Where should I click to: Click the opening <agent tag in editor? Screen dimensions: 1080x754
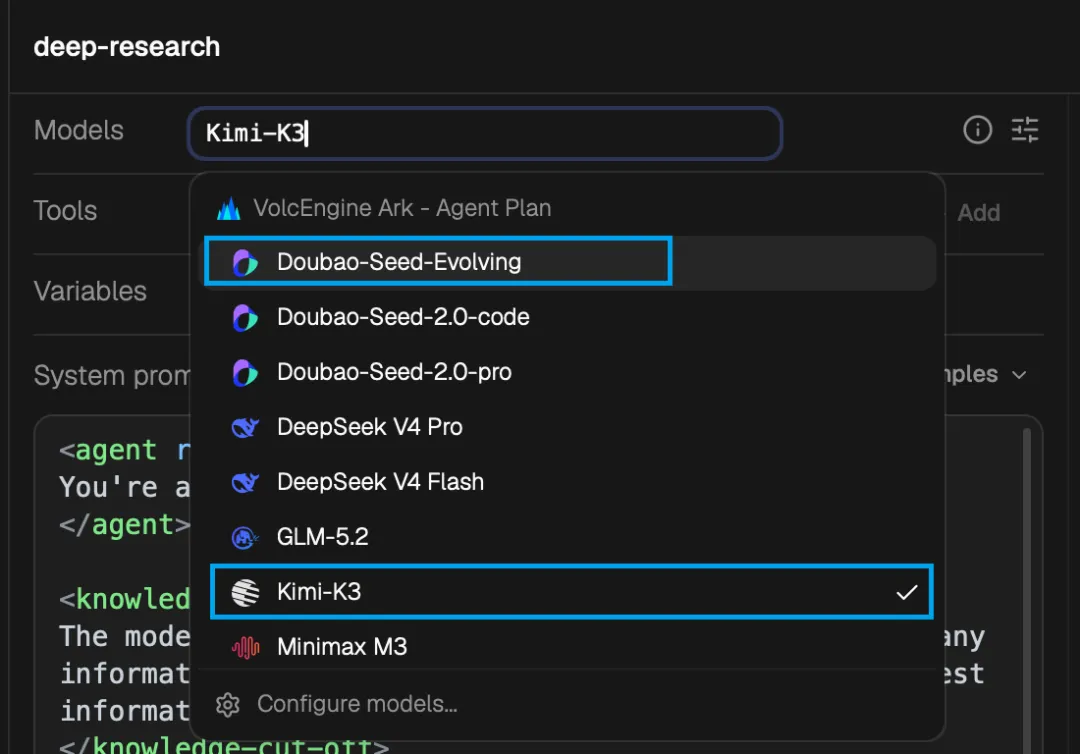click(x=108, y=450)
